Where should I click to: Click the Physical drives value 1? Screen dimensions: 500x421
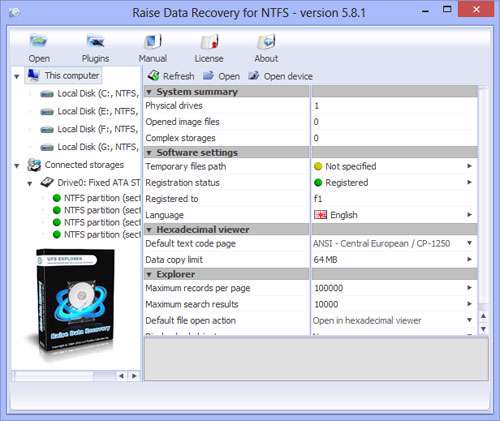pos(317,106)
